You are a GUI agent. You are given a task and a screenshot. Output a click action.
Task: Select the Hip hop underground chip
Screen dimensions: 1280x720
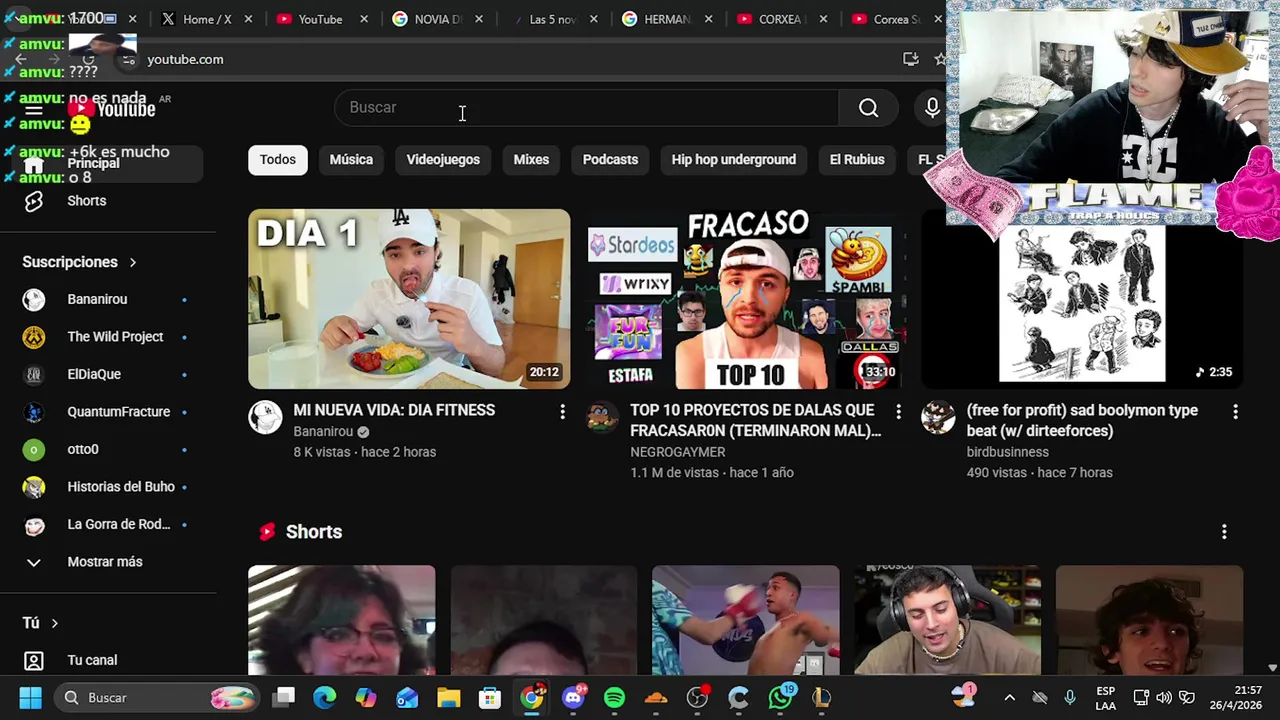(x=734, y=160)
